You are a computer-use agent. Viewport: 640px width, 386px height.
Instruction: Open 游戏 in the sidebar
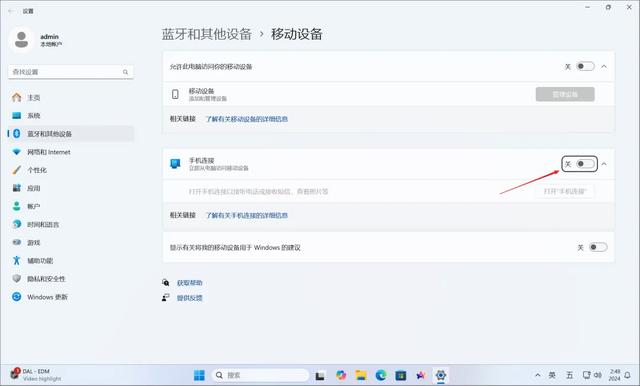[71, 242]
